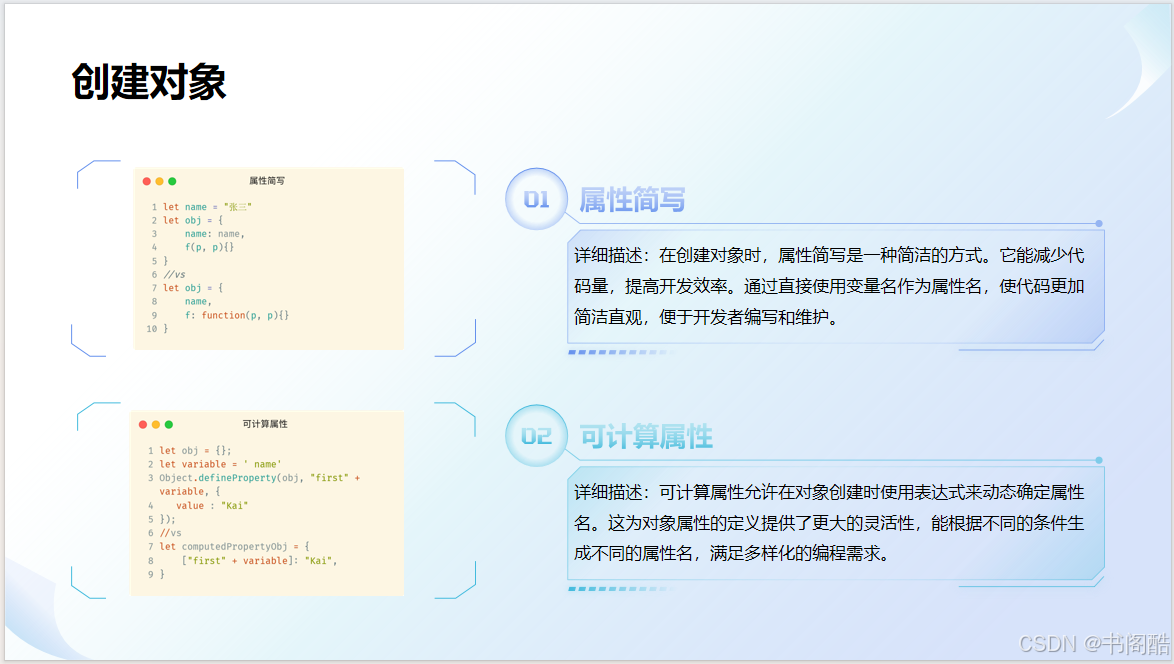1174x664 pixels.
Task: Click the green dot in 属性简写 code window
Action: [x=172, y=181]
